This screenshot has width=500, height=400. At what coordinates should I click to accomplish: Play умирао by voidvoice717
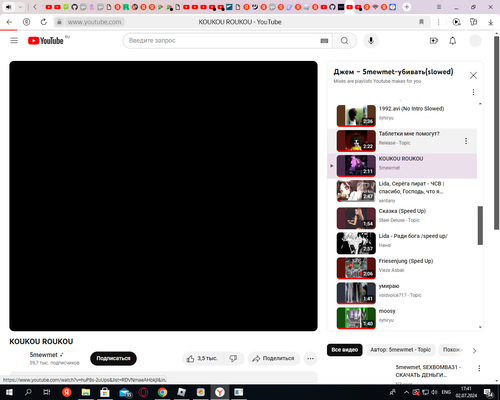402,293
